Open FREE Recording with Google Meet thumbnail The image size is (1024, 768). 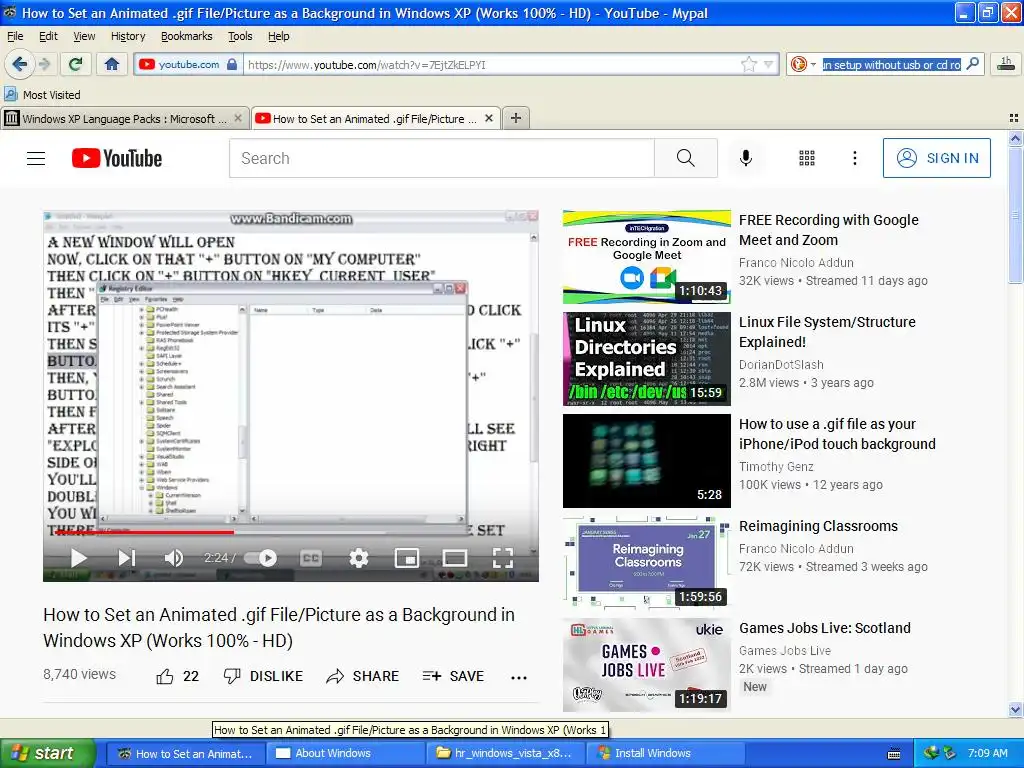coord(647,257)
